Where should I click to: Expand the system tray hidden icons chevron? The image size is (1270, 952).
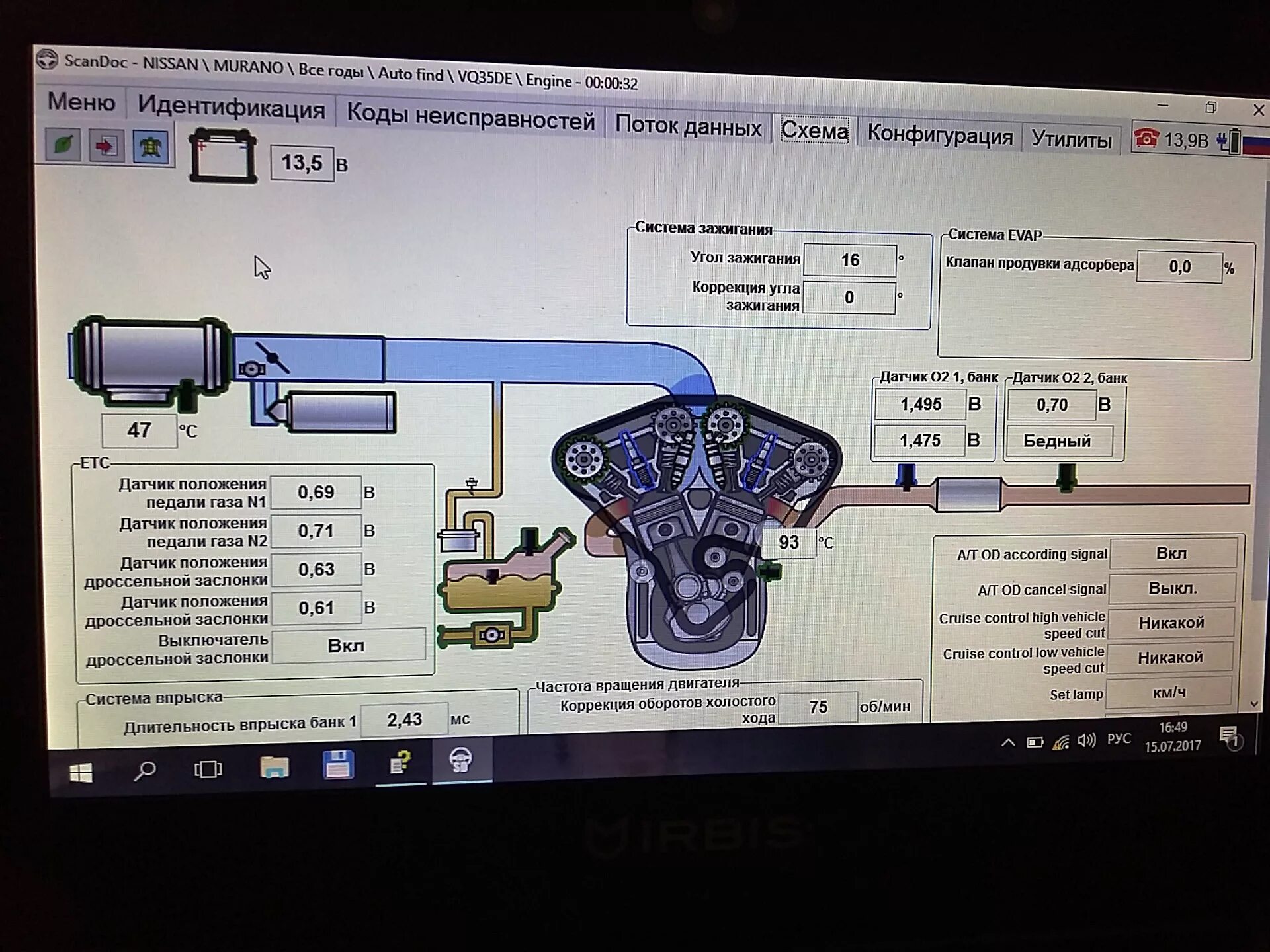click(x=1008, y=742)
